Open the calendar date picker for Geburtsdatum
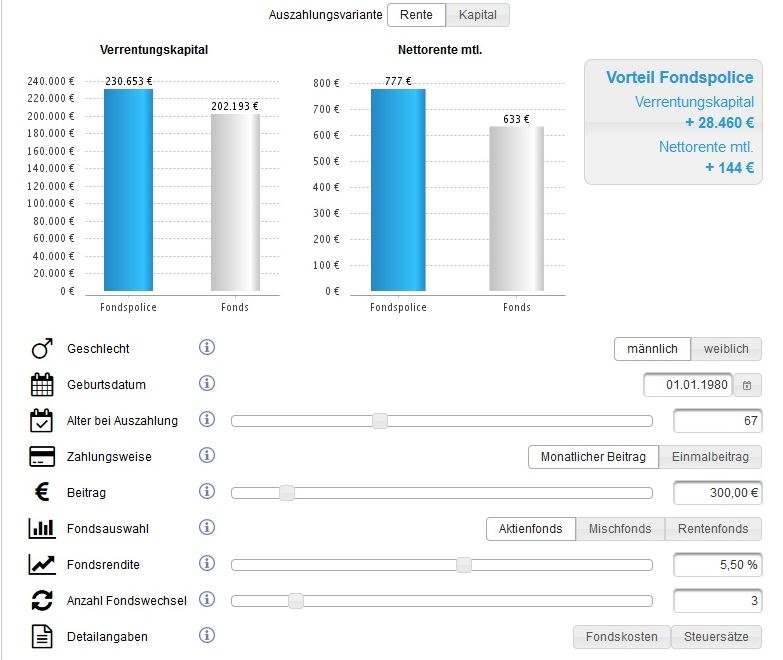 (747, 385)
